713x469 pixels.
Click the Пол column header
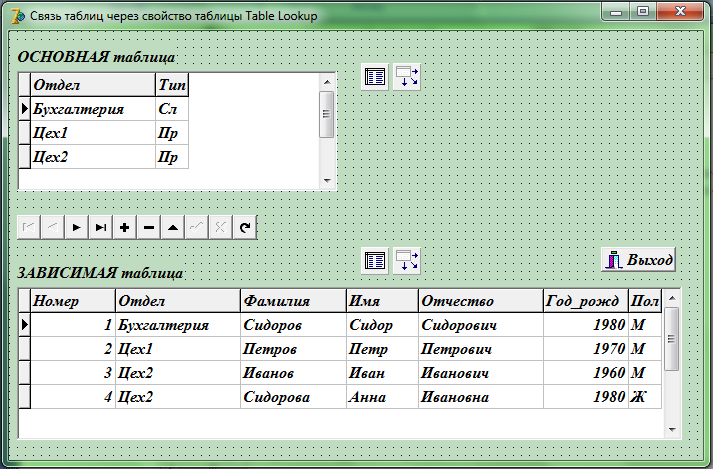click(645, 301)
